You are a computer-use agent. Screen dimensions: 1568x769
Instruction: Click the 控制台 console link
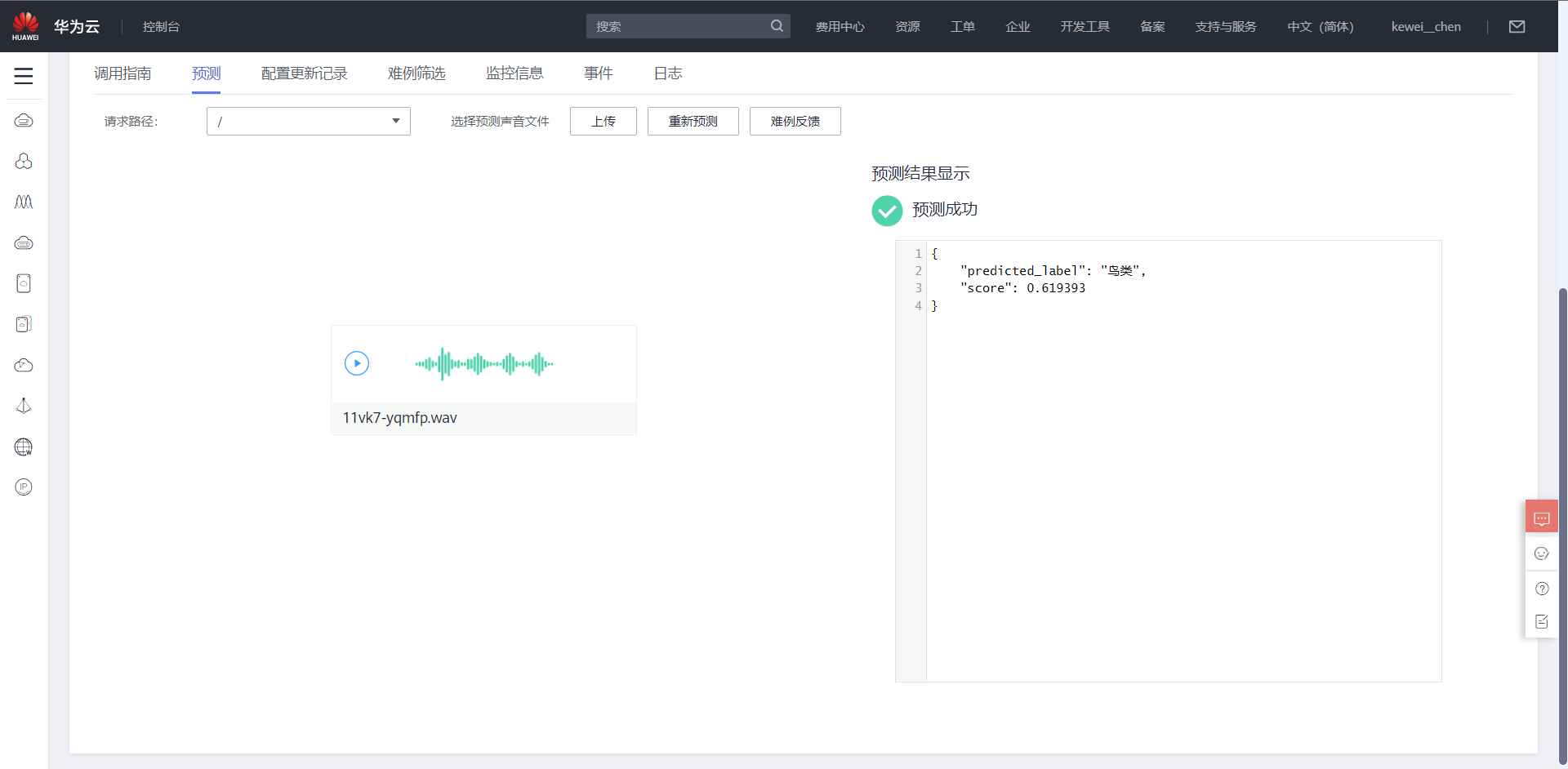[161, 27]
